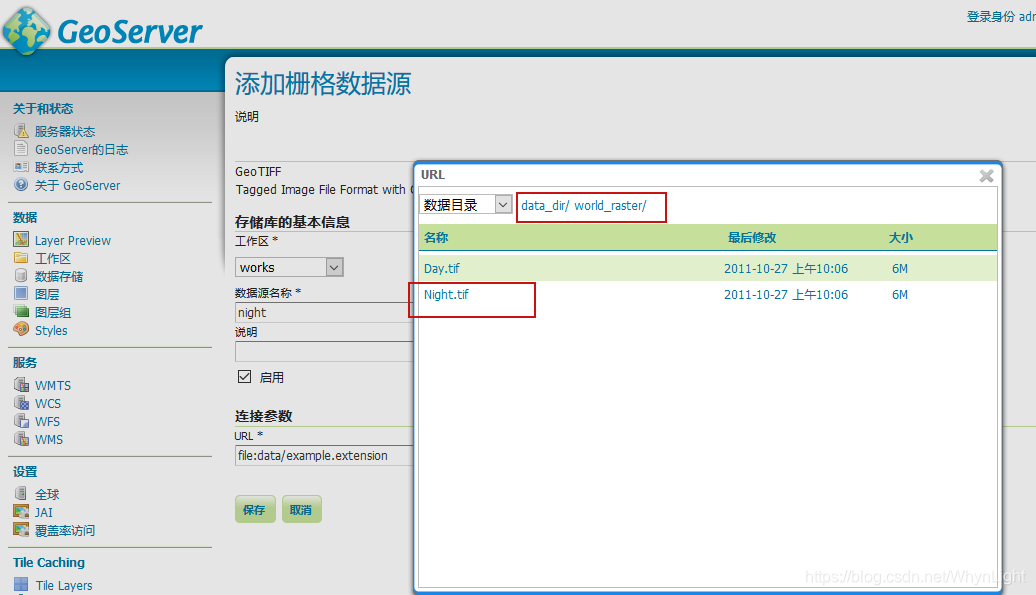Image resolution: width=1036 pixels, height=595 pixels.
Task: Click the Styles palette icon
Action: pos(21,329)
